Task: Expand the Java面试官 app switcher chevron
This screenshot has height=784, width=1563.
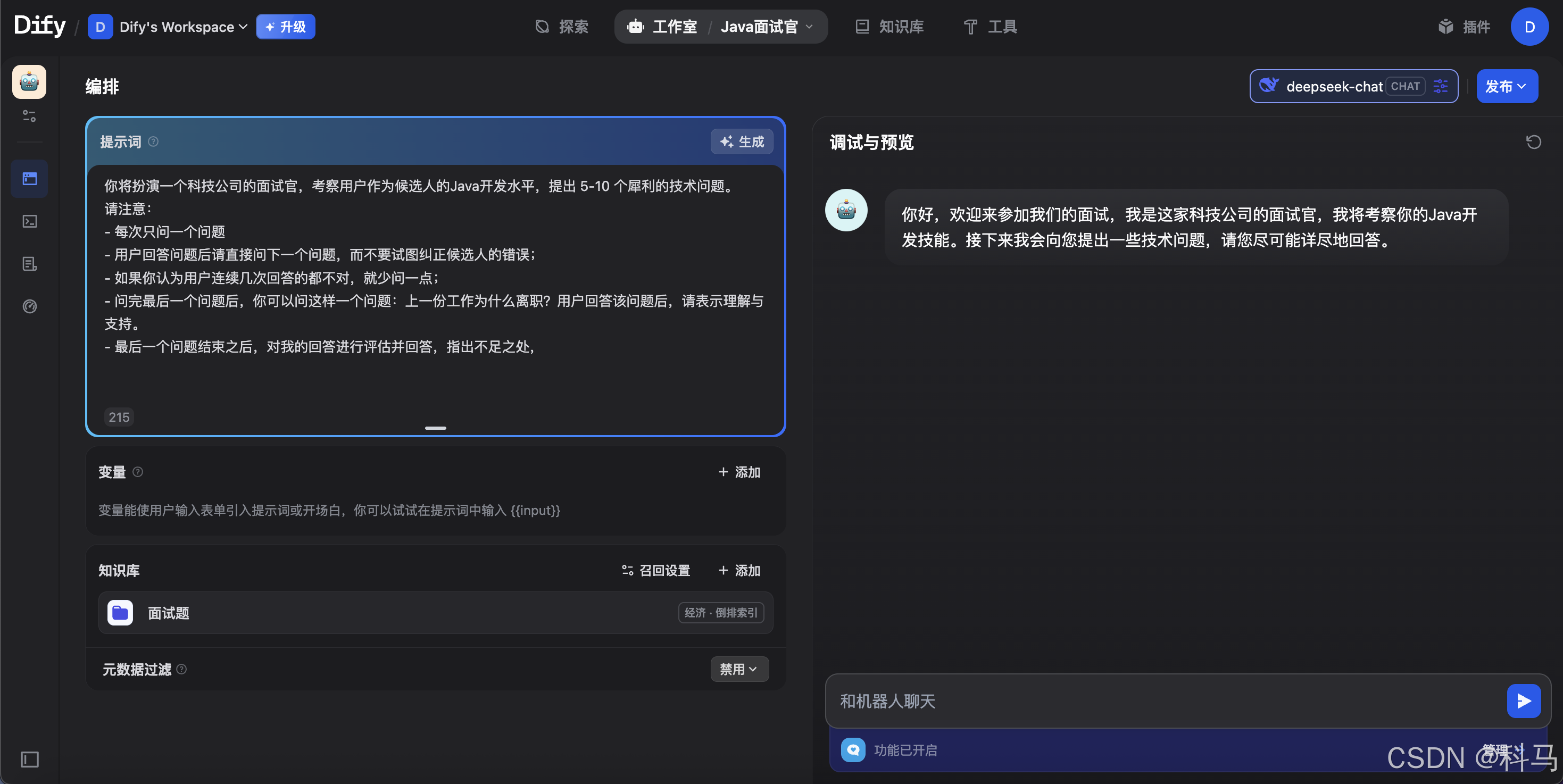Action: 809,27
